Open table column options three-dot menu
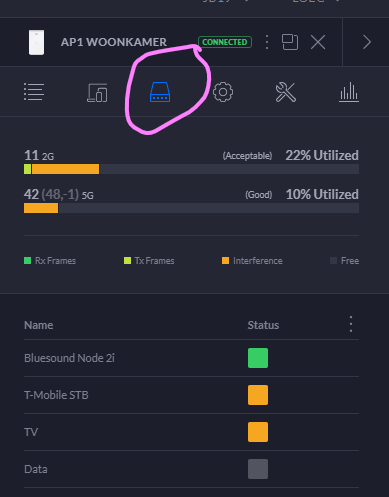The image size is (389, 497). [x=351, y=324]
